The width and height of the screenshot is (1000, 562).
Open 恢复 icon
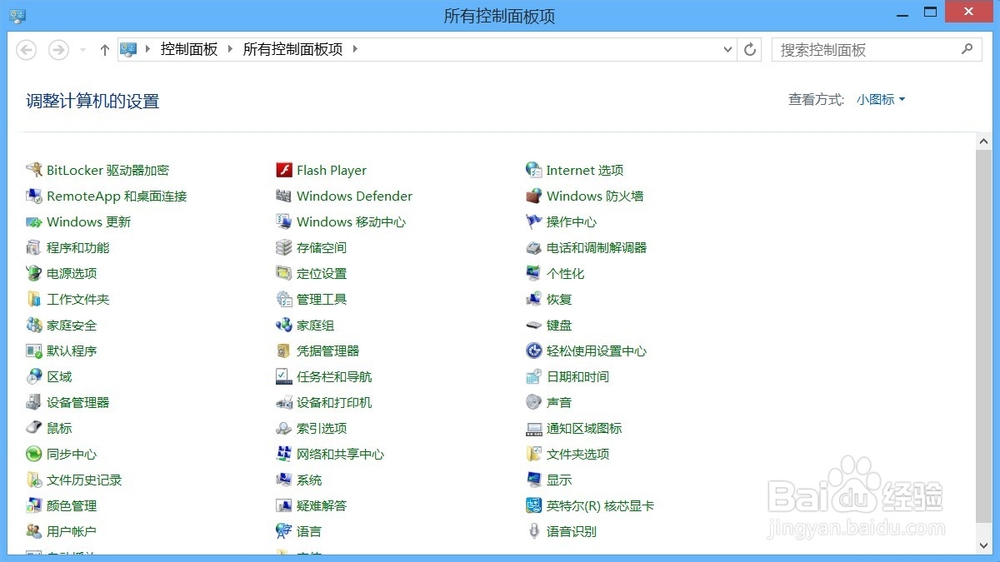(534, 299)
